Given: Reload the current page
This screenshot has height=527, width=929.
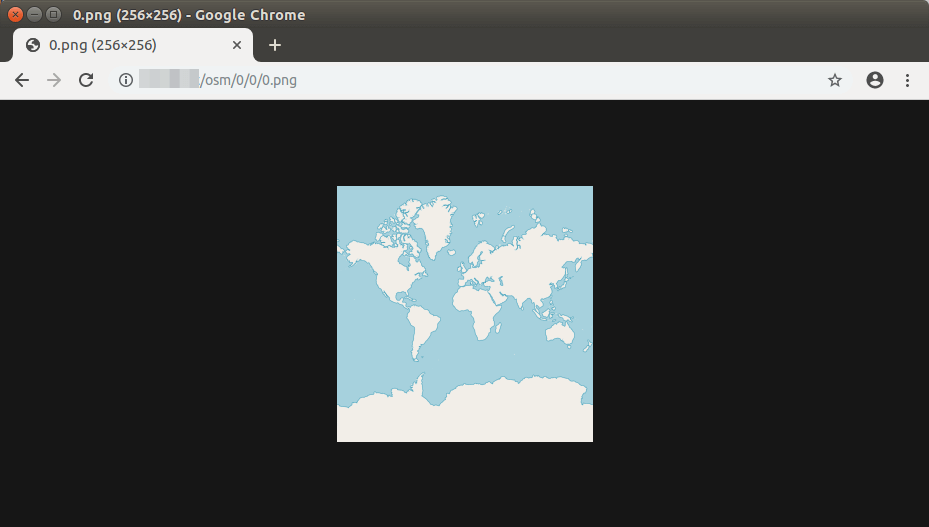Looking at the screenshot, I should pos(86,80).
